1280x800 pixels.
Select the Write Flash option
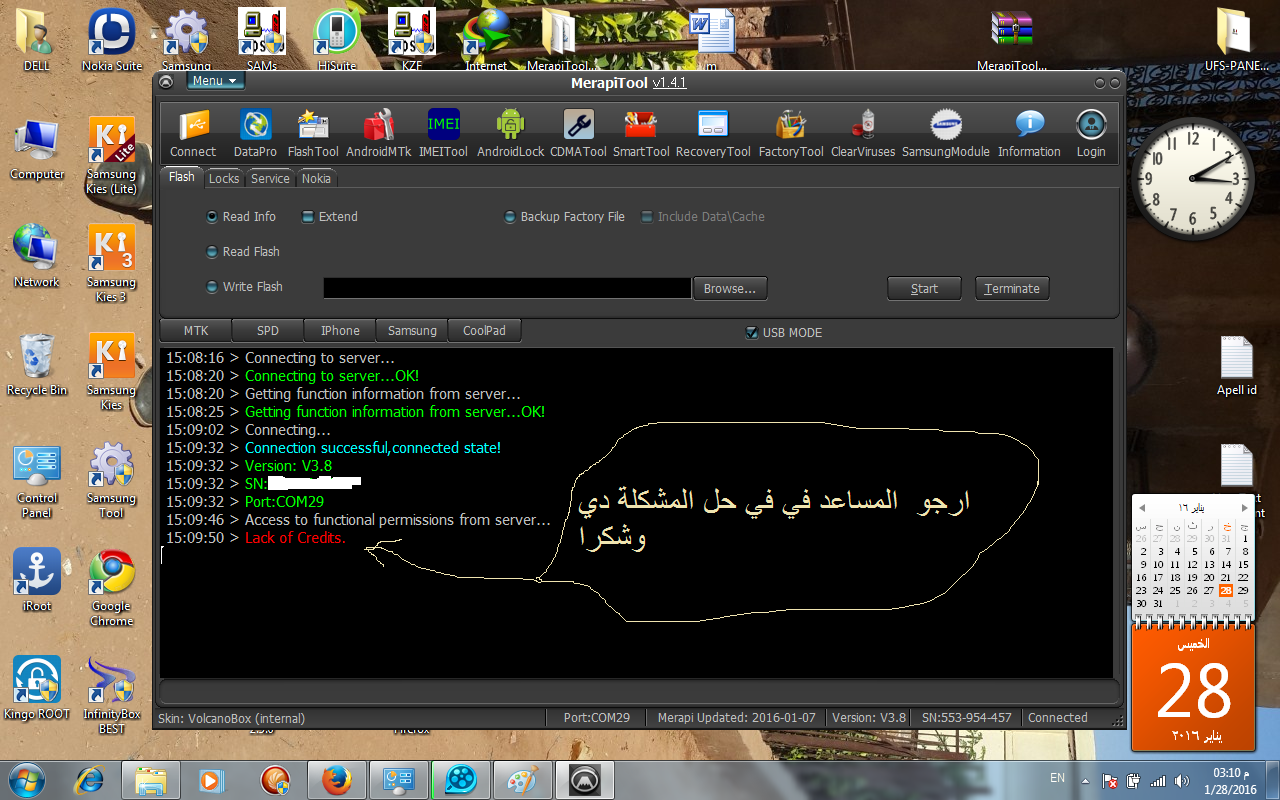click(x=244, y=287)
